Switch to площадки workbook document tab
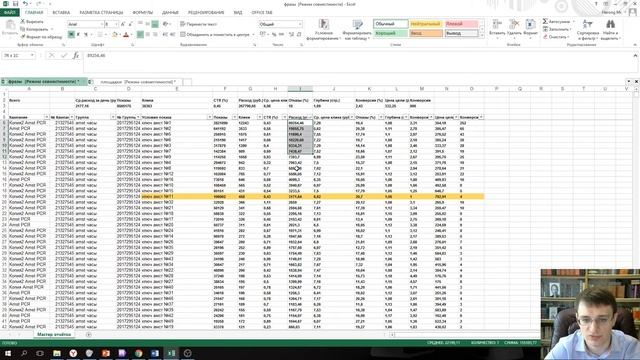The image size is (640, 360). (x=137, y=82)
